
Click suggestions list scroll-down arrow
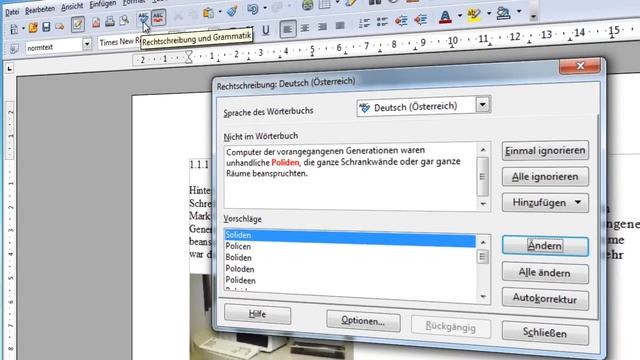coord(483,297)
